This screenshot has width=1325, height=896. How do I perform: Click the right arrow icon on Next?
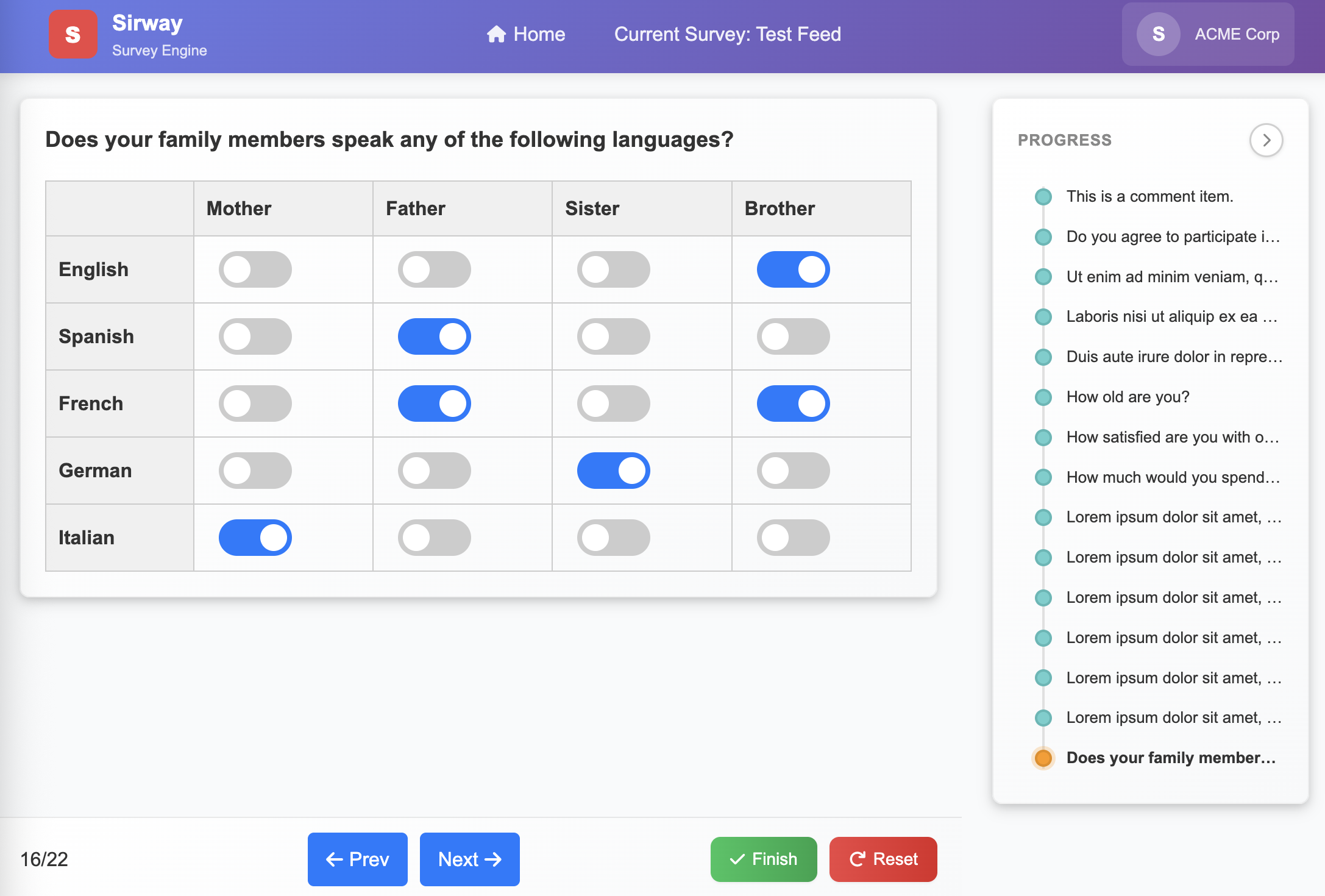coord(494,859)
